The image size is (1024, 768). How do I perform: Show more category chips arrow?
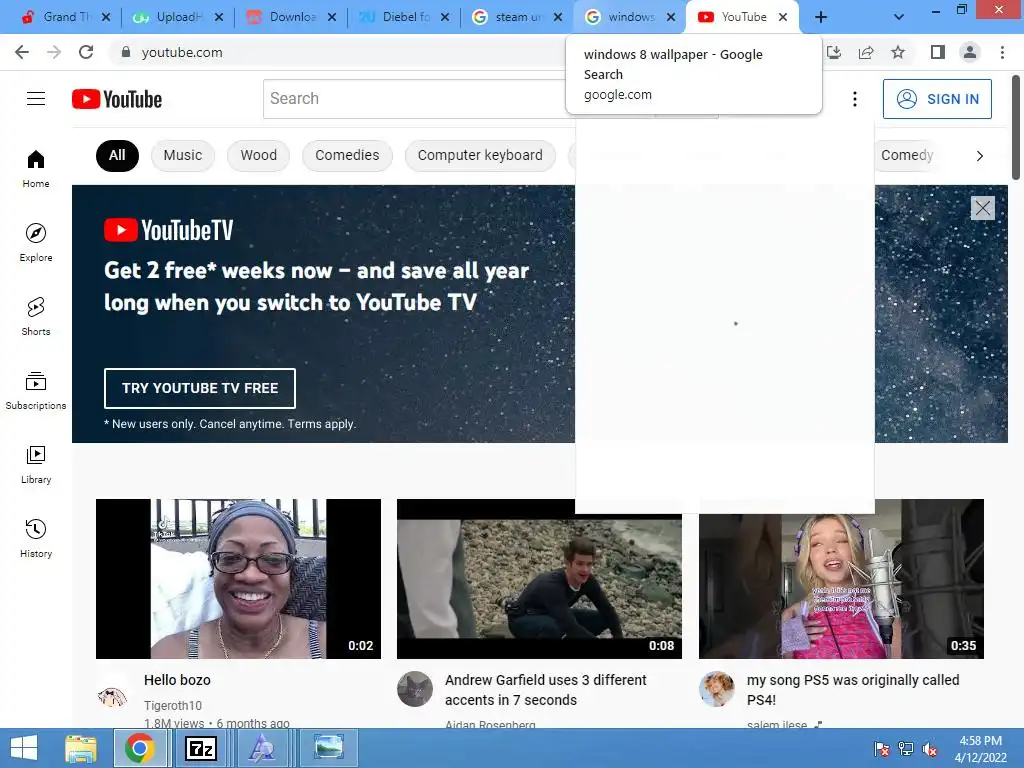979,155
